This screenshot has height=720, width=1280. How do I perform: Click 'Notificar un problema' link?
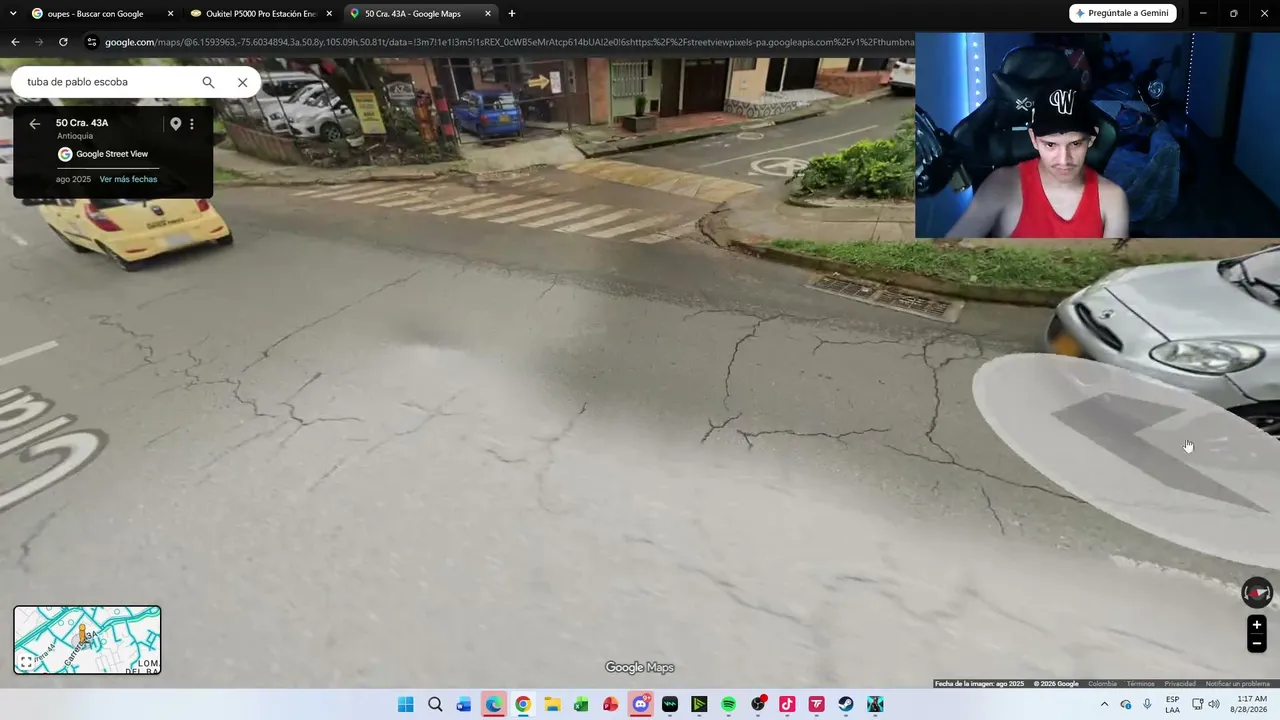[x=1237, y=684]
